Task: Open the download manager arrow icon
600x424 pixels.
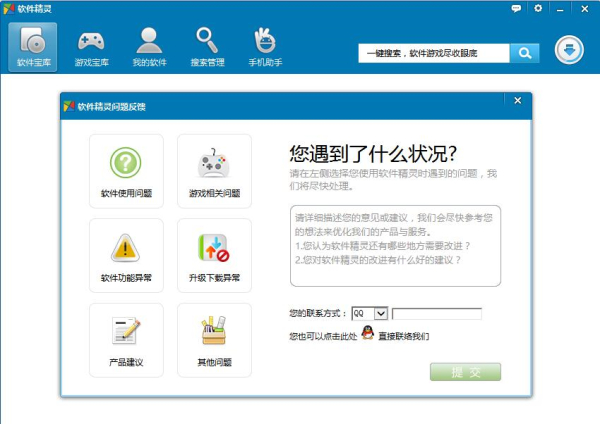Action: click(x=569, y=50)
